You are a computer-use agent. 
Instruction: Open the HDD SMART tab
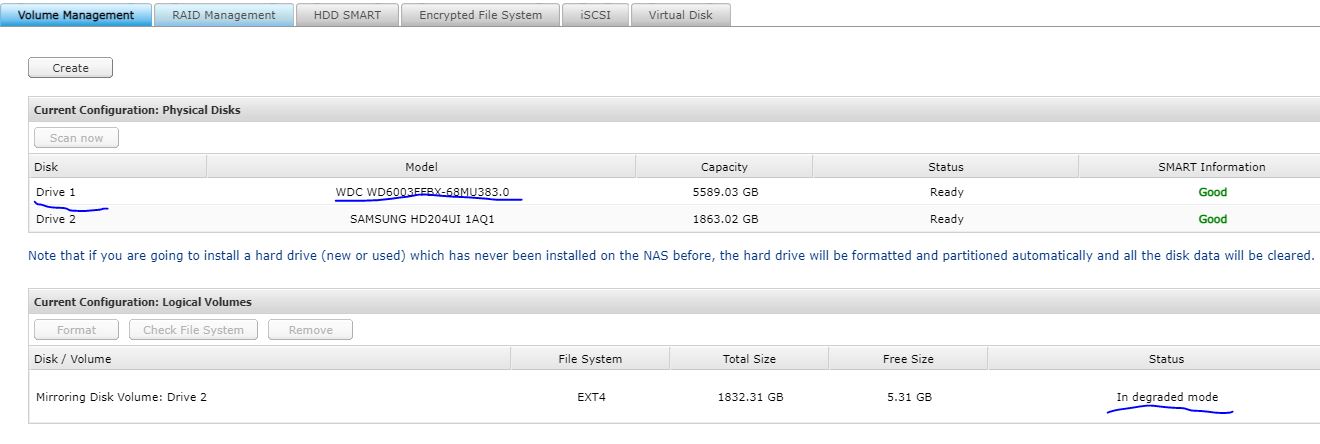(347, 15)
